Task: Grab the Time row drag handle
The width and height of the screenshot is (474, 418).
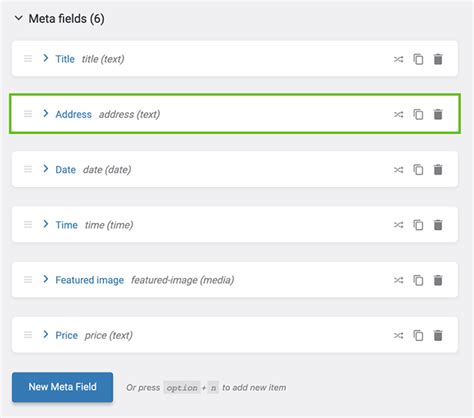Action: pyautogui.click(x=28, y=225)
